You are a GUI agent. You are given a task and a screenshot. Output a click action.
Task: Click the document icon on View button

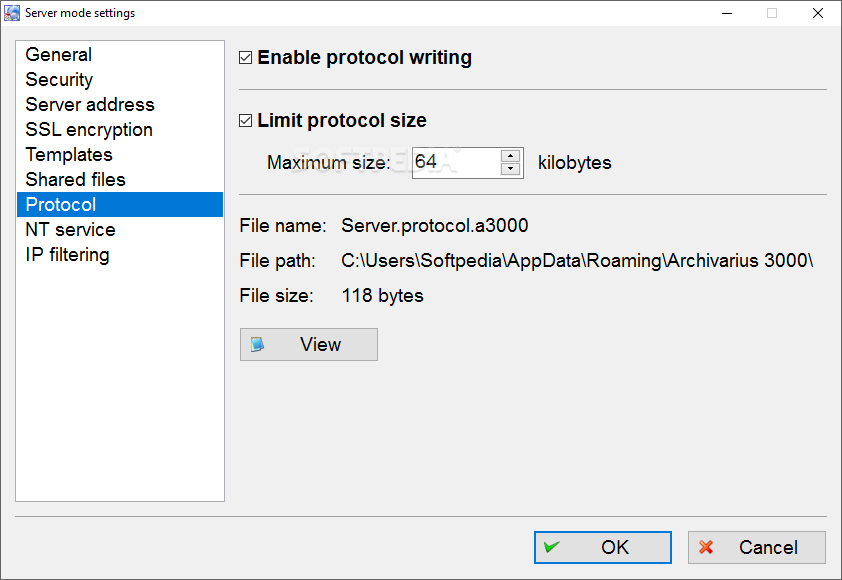(x=257, y=344)
